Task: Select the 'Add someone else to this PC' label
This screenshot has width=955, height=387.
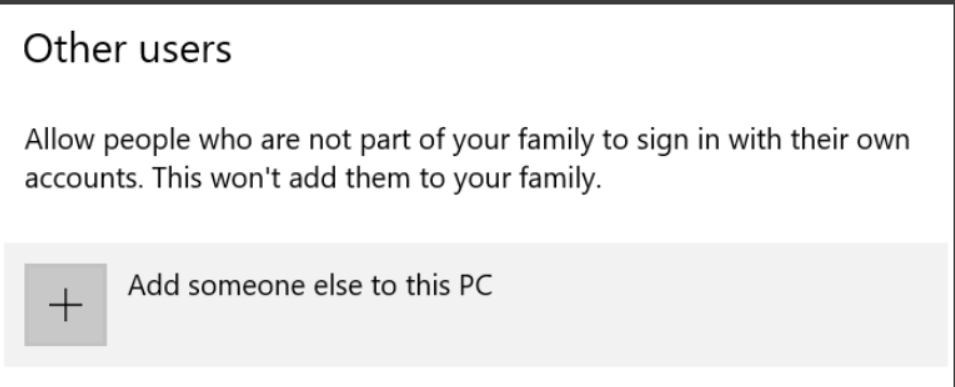Action: coord(310,285)
